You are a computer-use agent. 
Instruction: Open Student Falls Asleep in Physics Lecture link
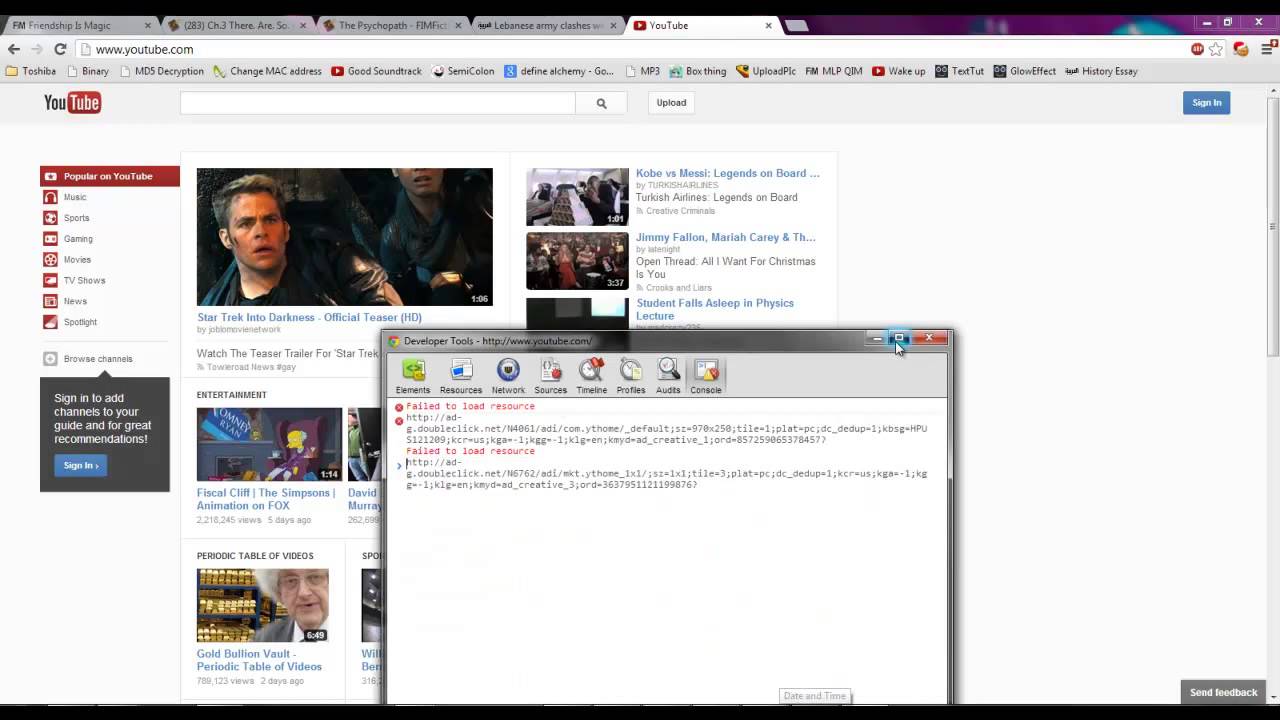coord(715,309)
